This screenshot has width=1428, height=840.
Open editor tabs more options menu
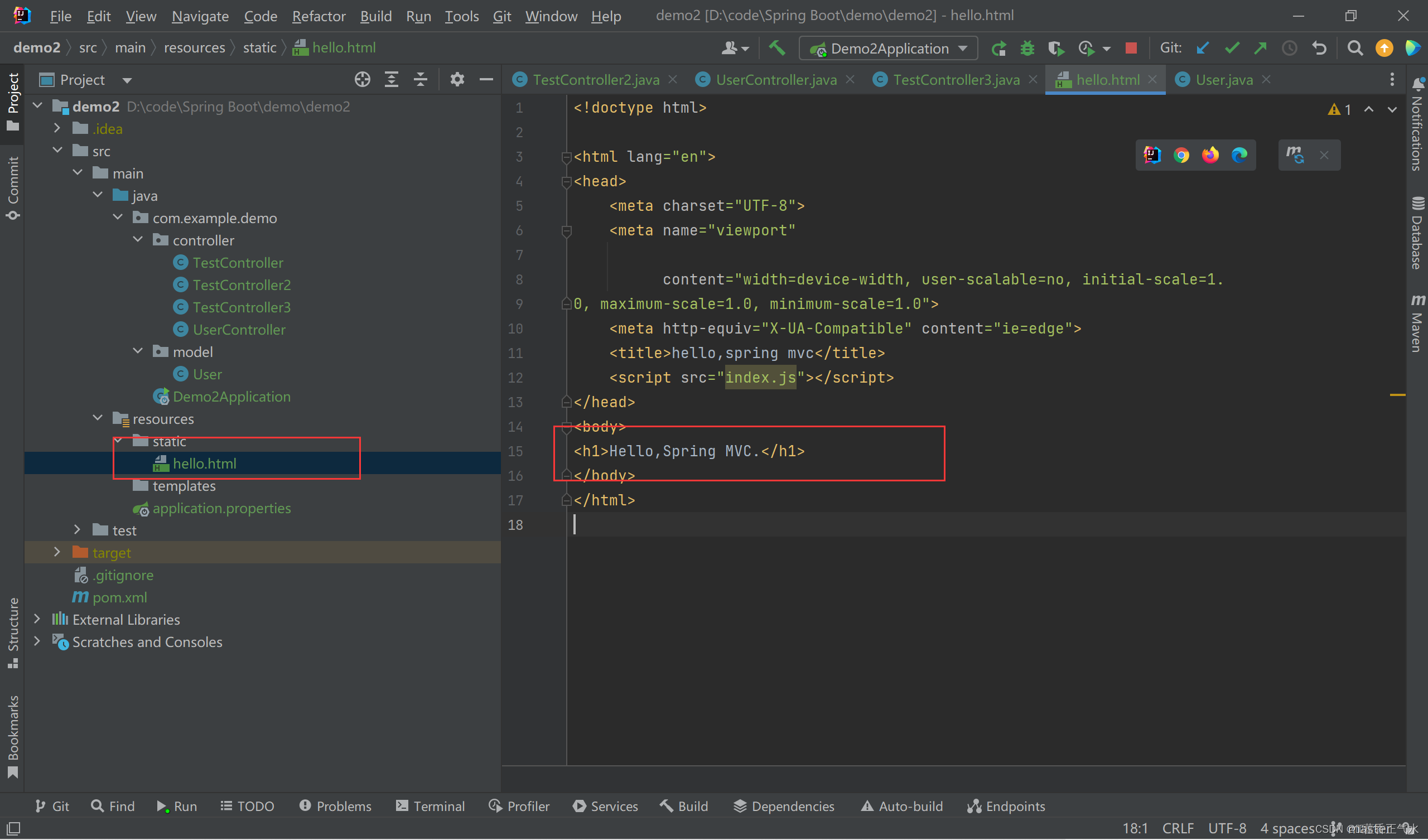[1392, 79]
